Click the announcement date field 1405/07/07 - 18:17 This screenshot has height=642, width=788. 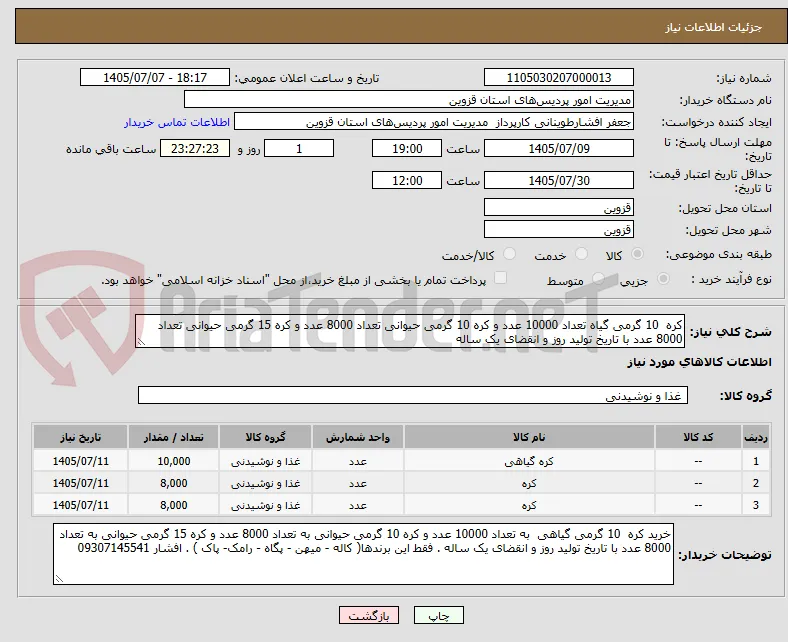point(155,77)
